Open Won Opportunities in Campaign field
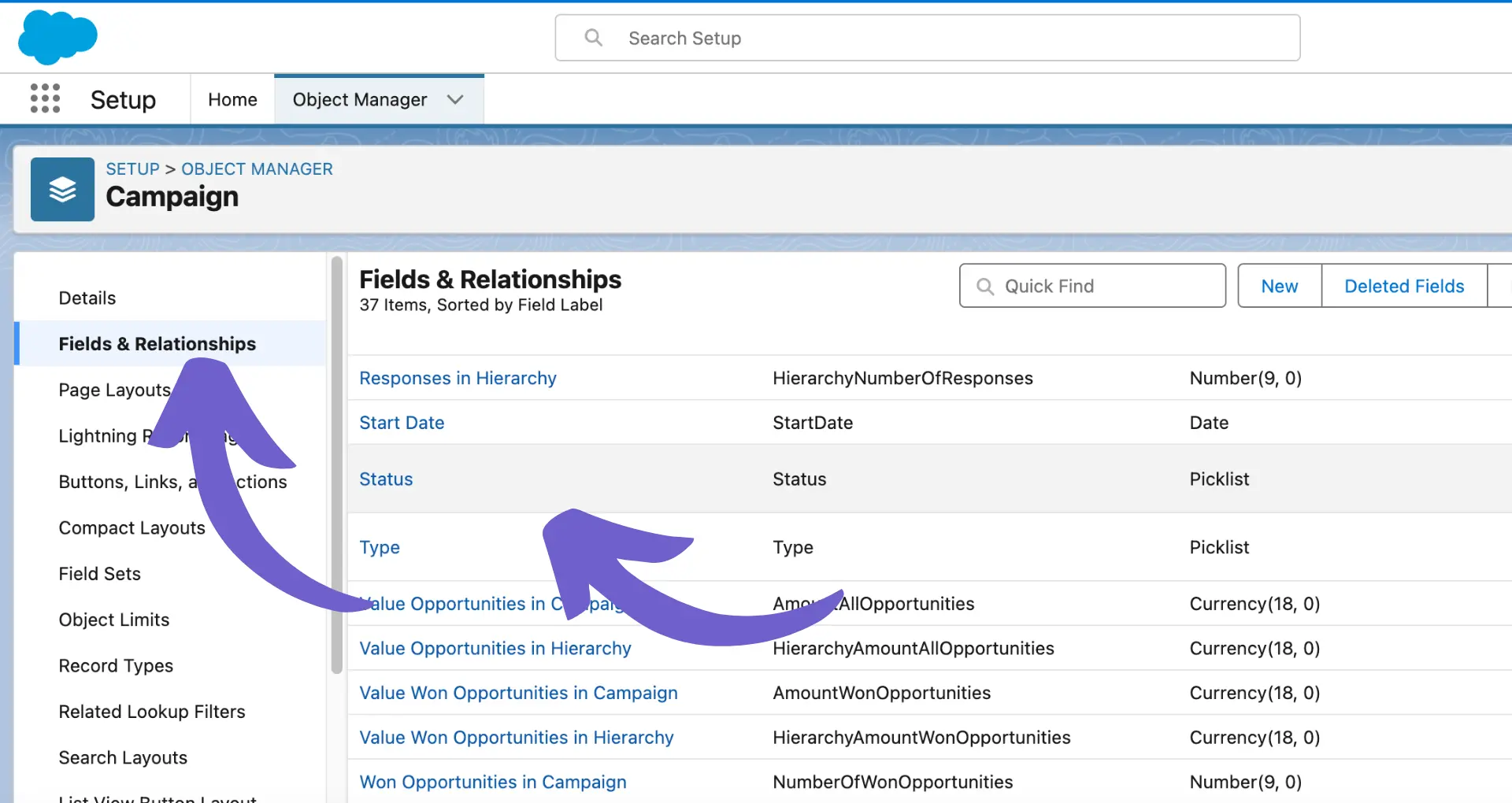The width and height of the screenshot is (1512, 803). pos(493,782)
